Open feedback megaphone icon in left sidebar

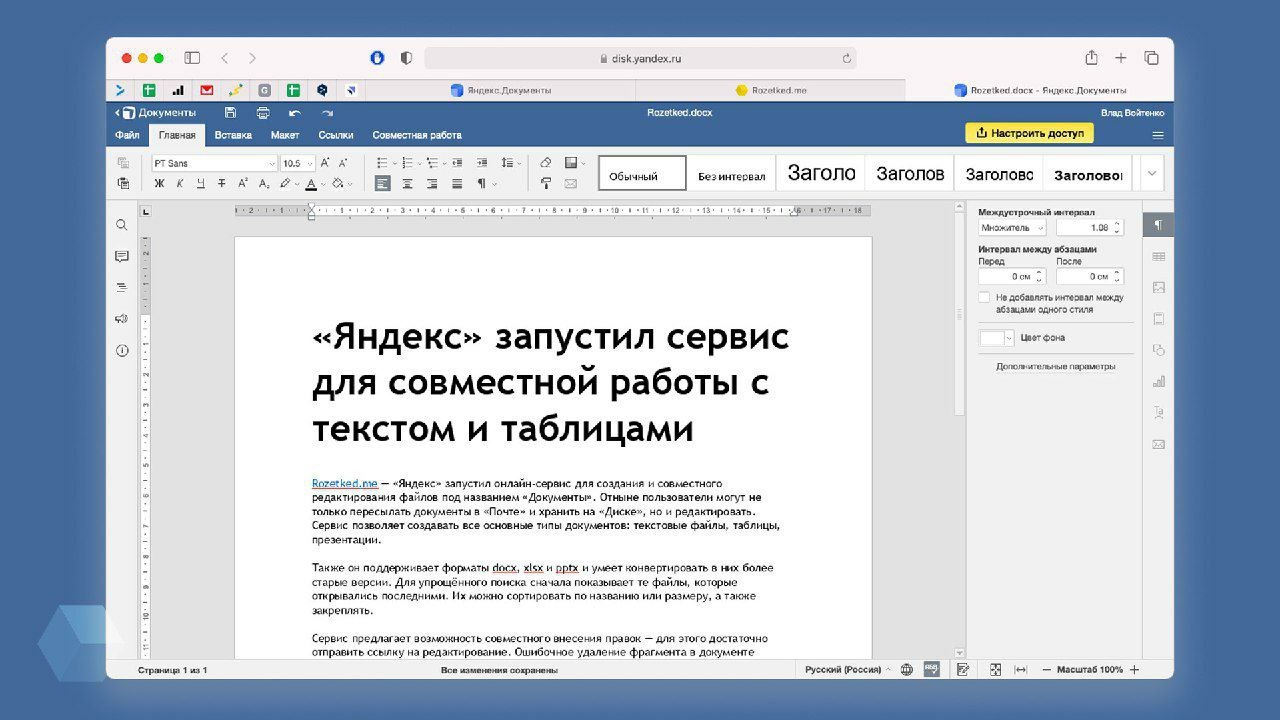122,319
